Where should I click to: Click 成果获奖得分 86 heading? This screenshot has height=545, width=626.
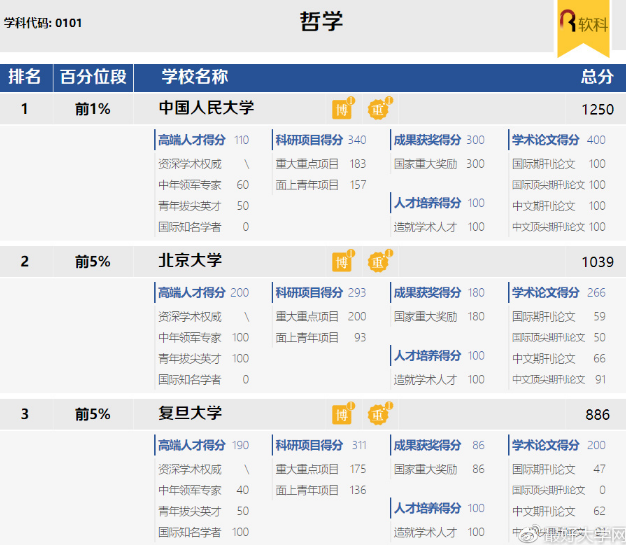(x=439, y=445)
